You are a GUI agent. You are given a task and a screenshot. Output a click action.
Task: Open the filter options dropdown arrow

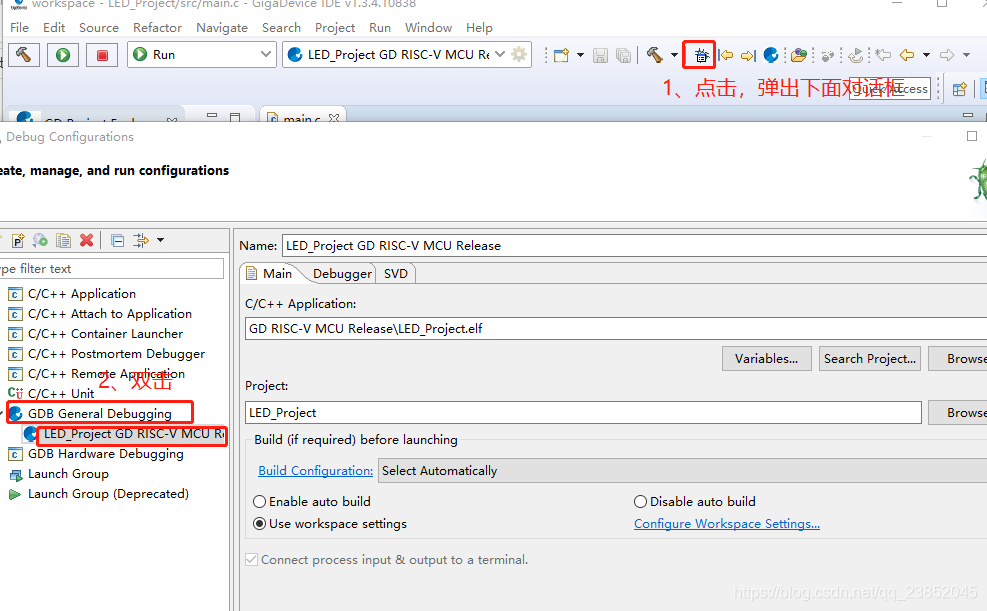pos(161,240)
